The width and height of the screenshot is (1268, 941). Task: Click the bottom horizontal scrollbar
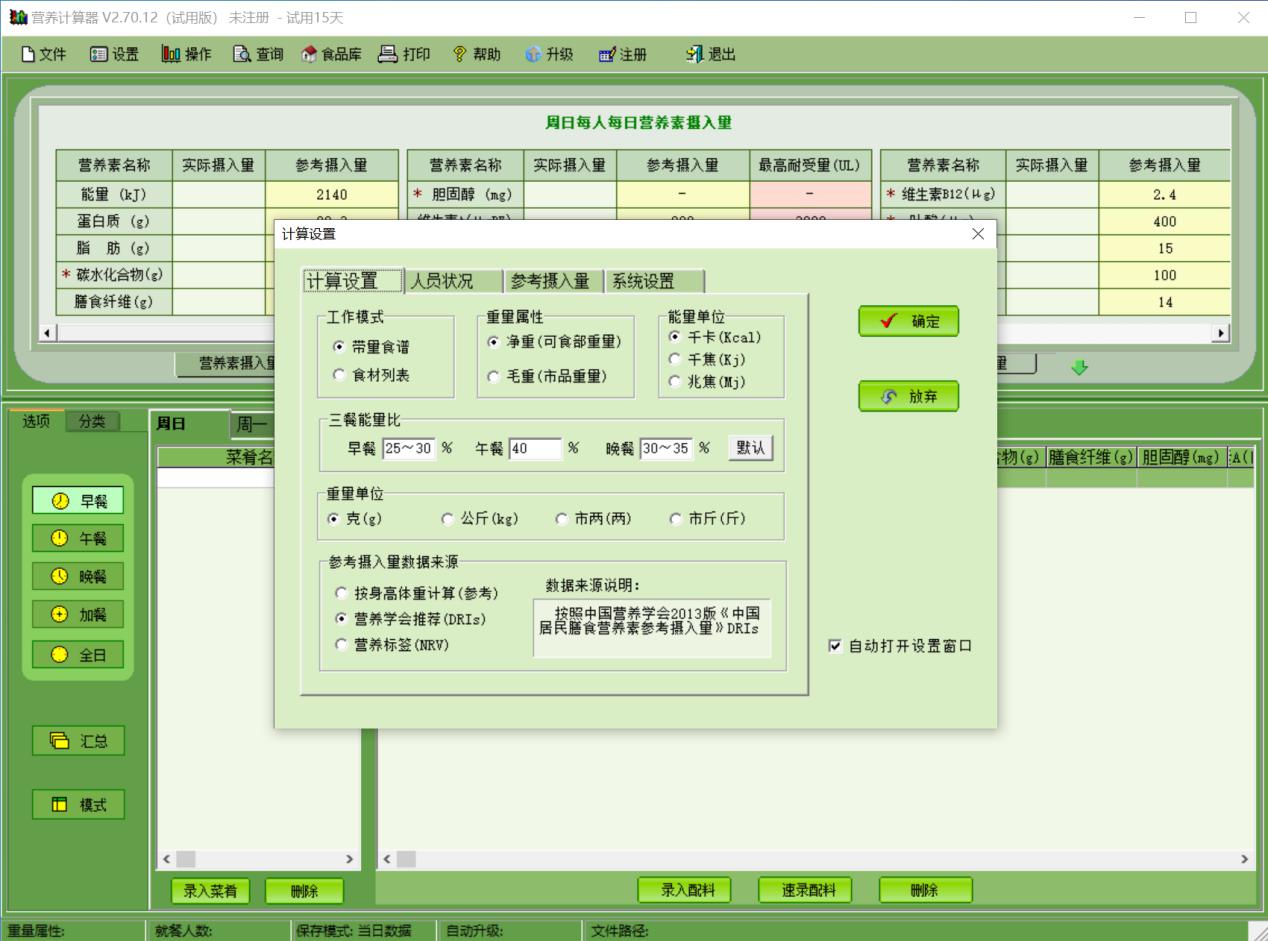pyautogui.click(x=800, y=858)
